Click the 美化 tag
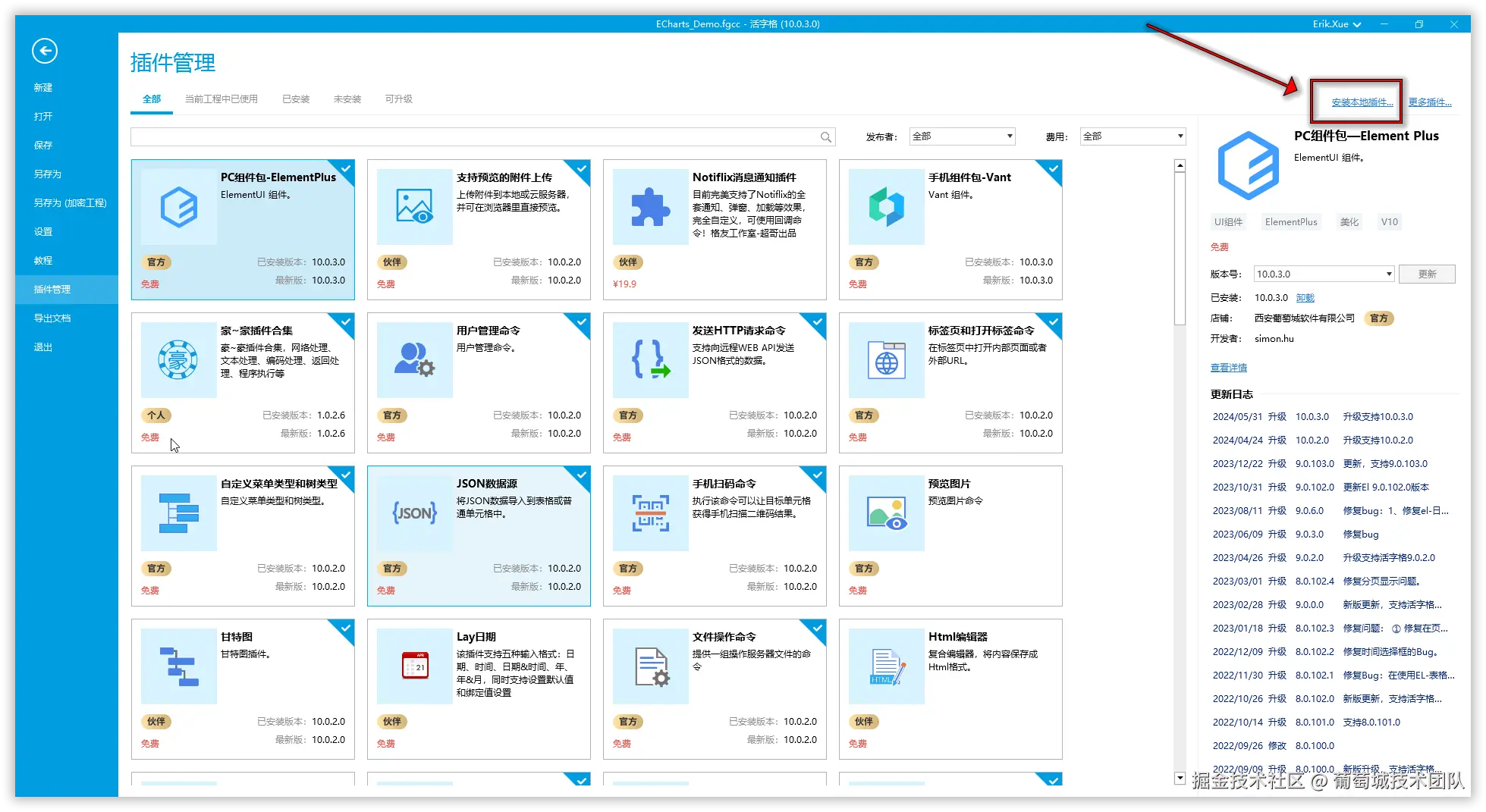Screen dimensions: 1486x812 (1349, 222)
